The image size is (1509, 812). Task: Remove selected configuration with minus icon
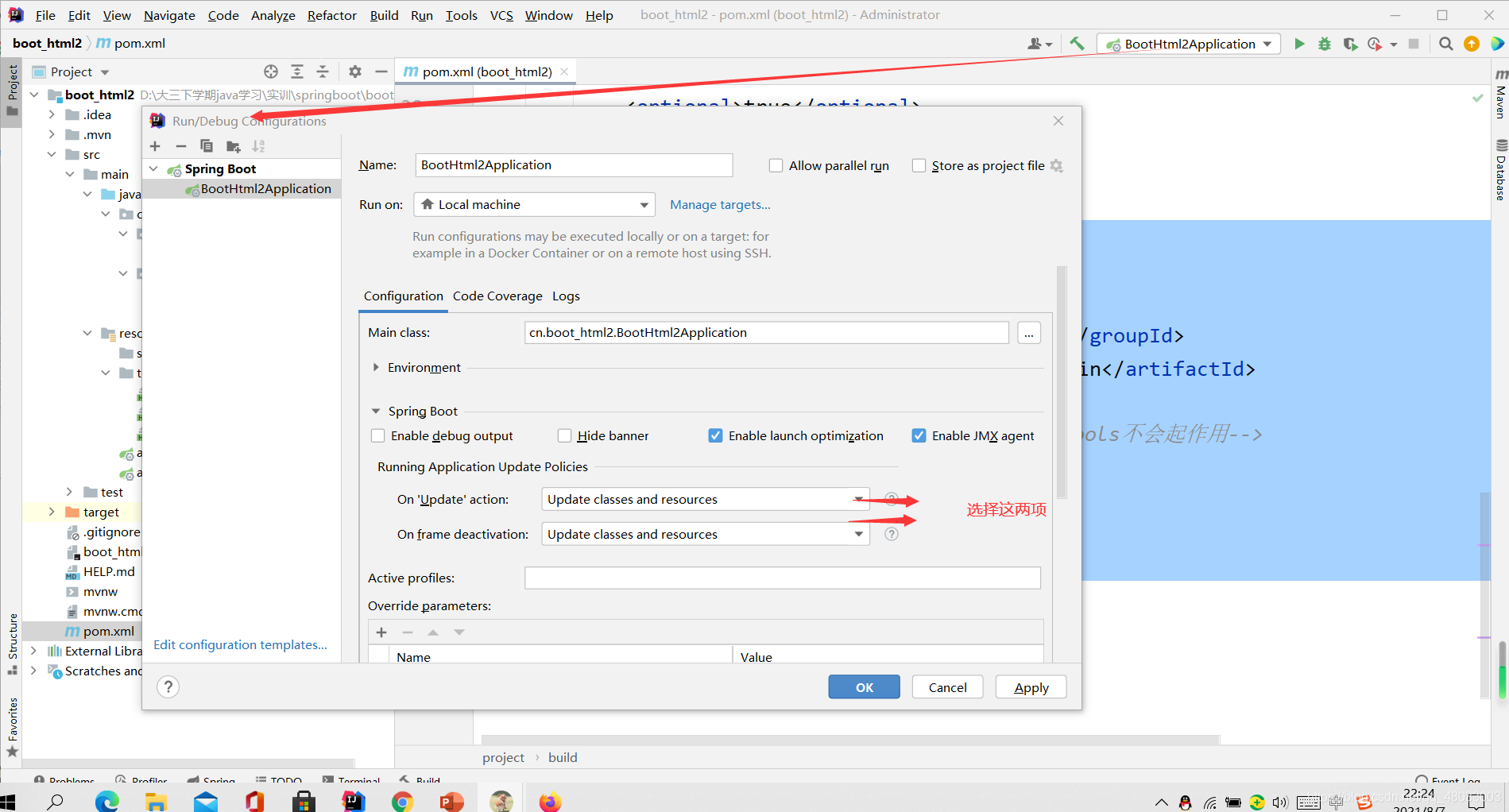point(181,146)
